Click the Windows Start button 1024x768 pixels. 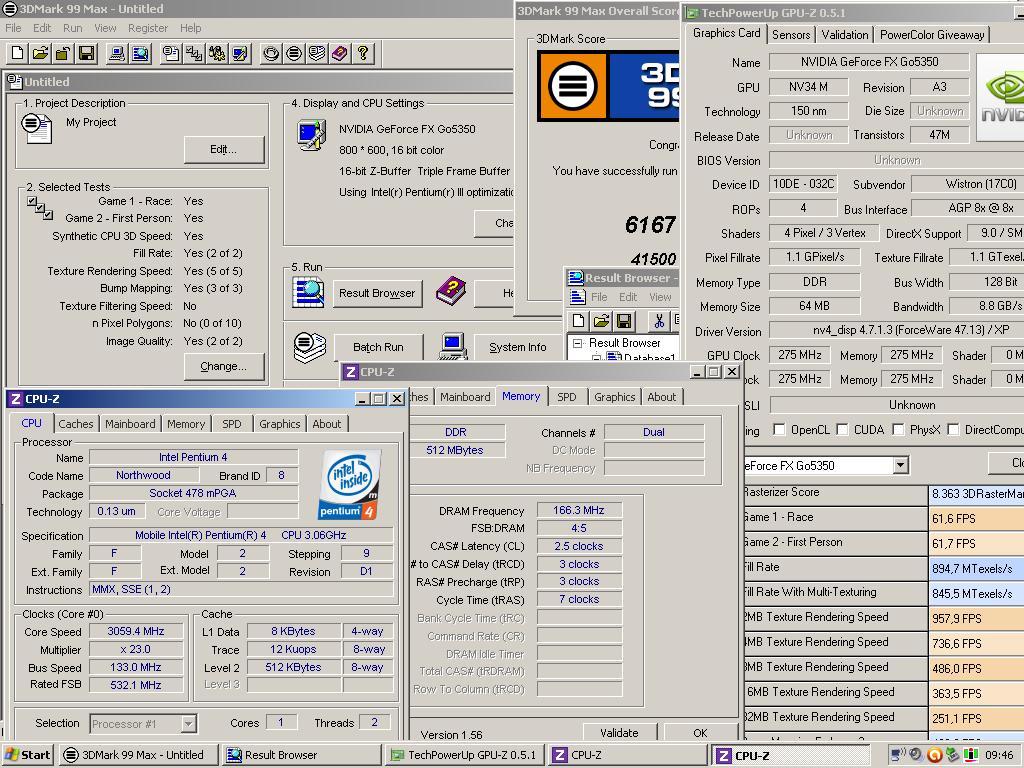27,755
